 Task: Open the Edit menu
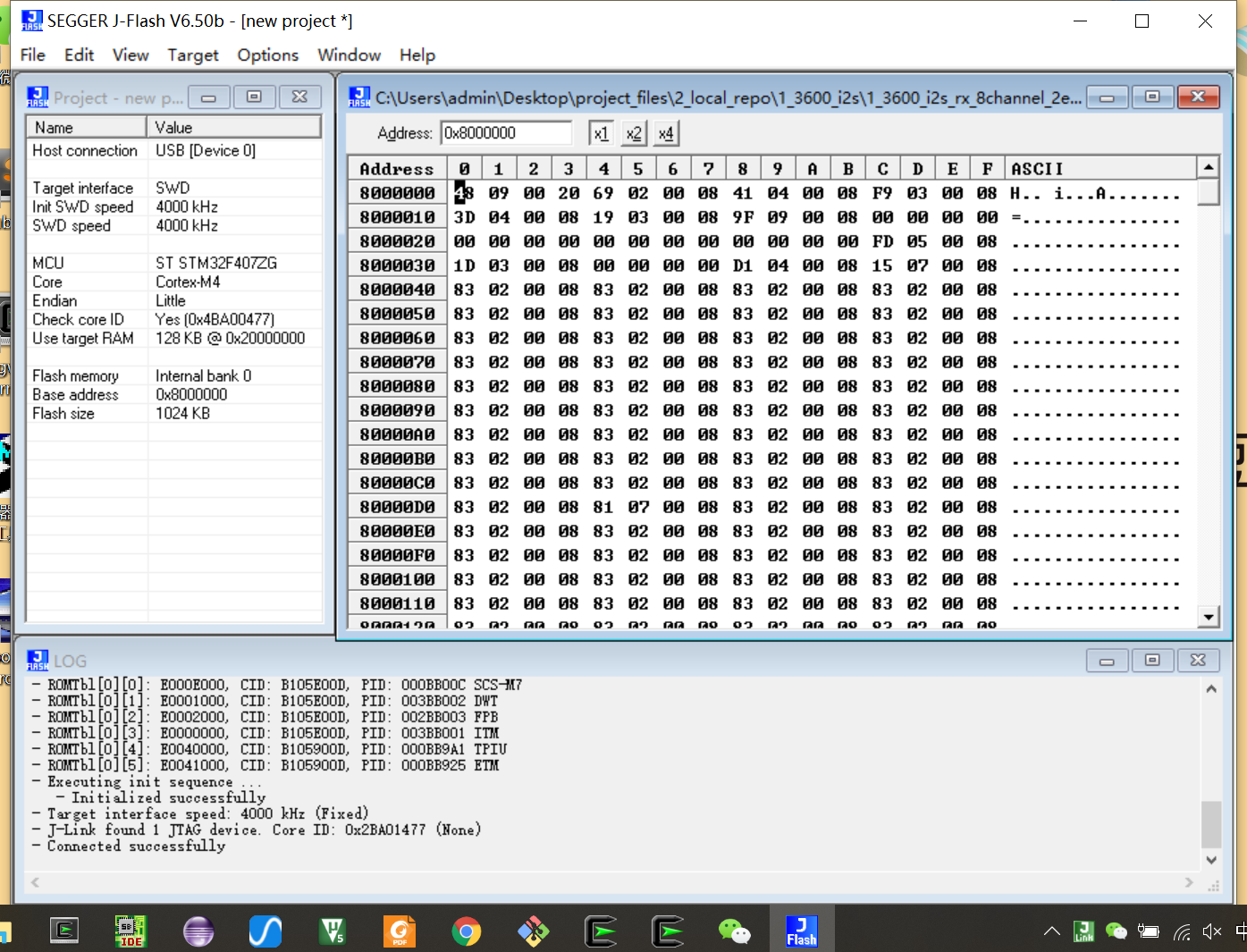coord(79,55)
